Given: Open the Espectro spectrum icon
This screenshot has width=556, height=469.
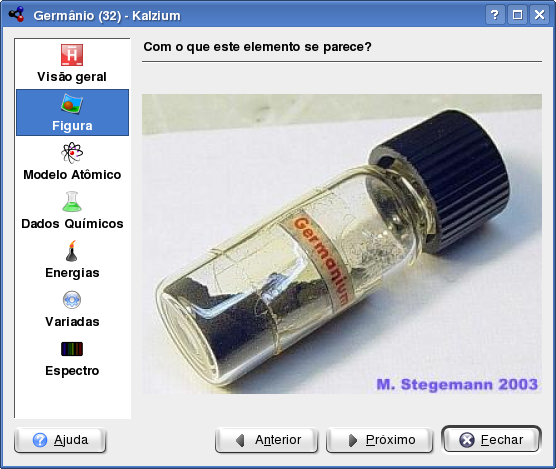Looking at the screenshot, I should pos(72,349).
